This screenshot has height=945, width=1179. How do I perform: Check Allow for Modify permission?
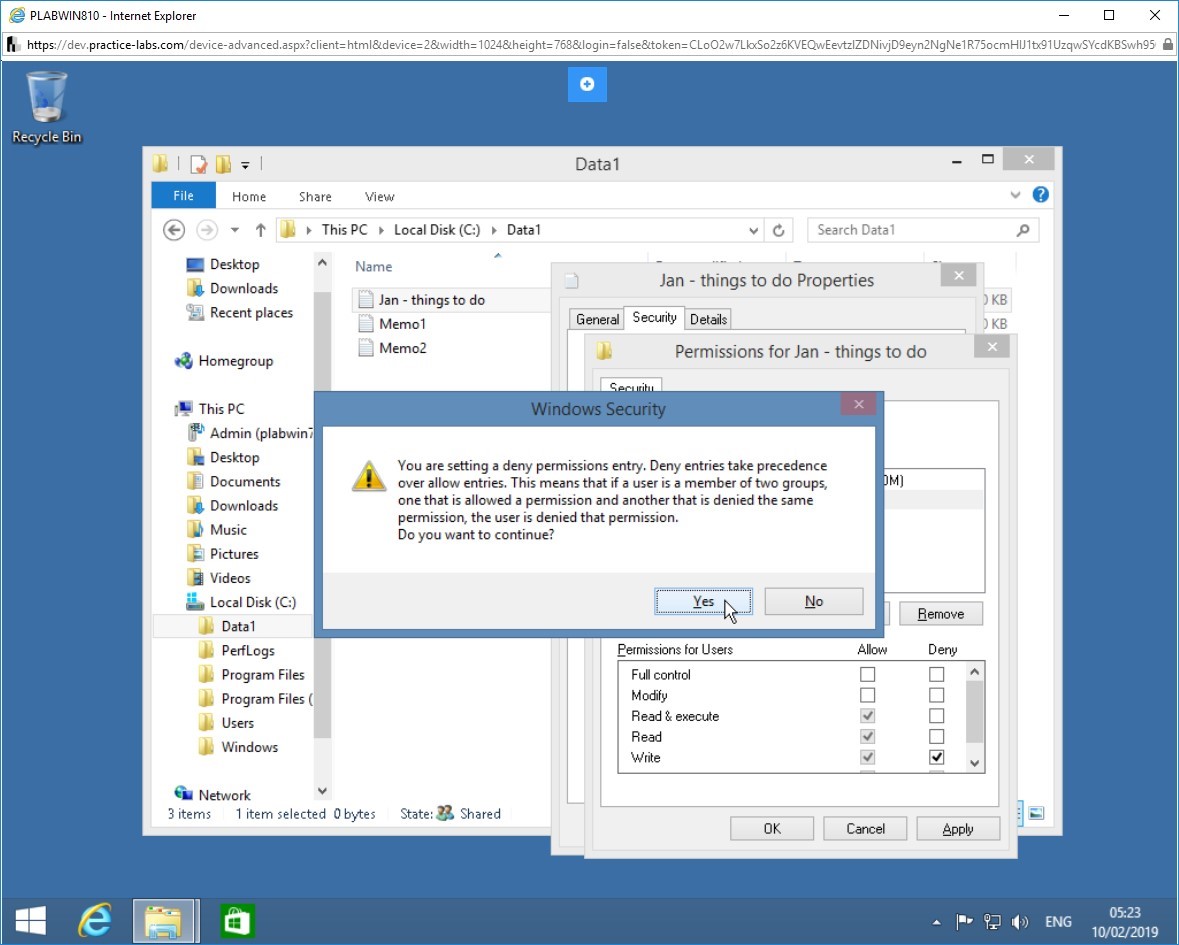pyautogui.click(x=868, y=695)
